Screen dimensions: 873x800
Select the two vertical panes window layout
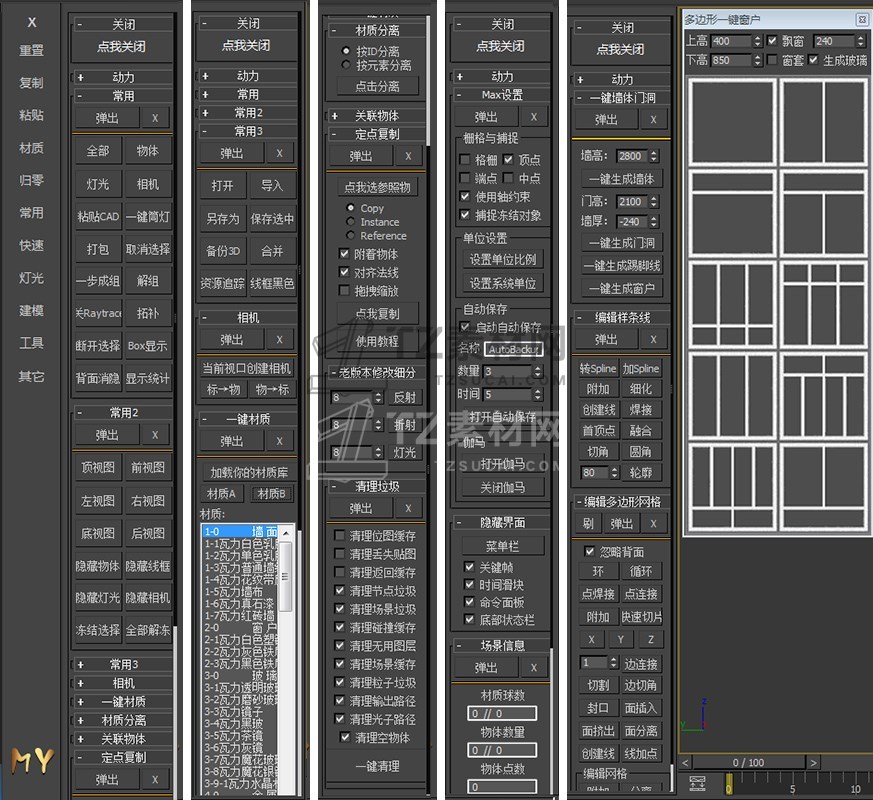(824, 122)
